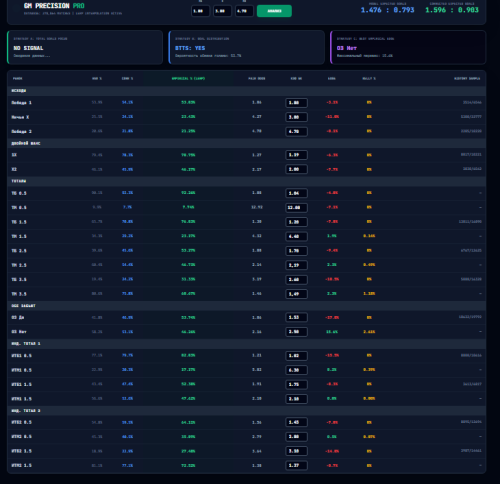This screenshot has width=500, height=484.
Task: Click the ИТМ2 1.5 odds input field
Action: click(296, 465)
